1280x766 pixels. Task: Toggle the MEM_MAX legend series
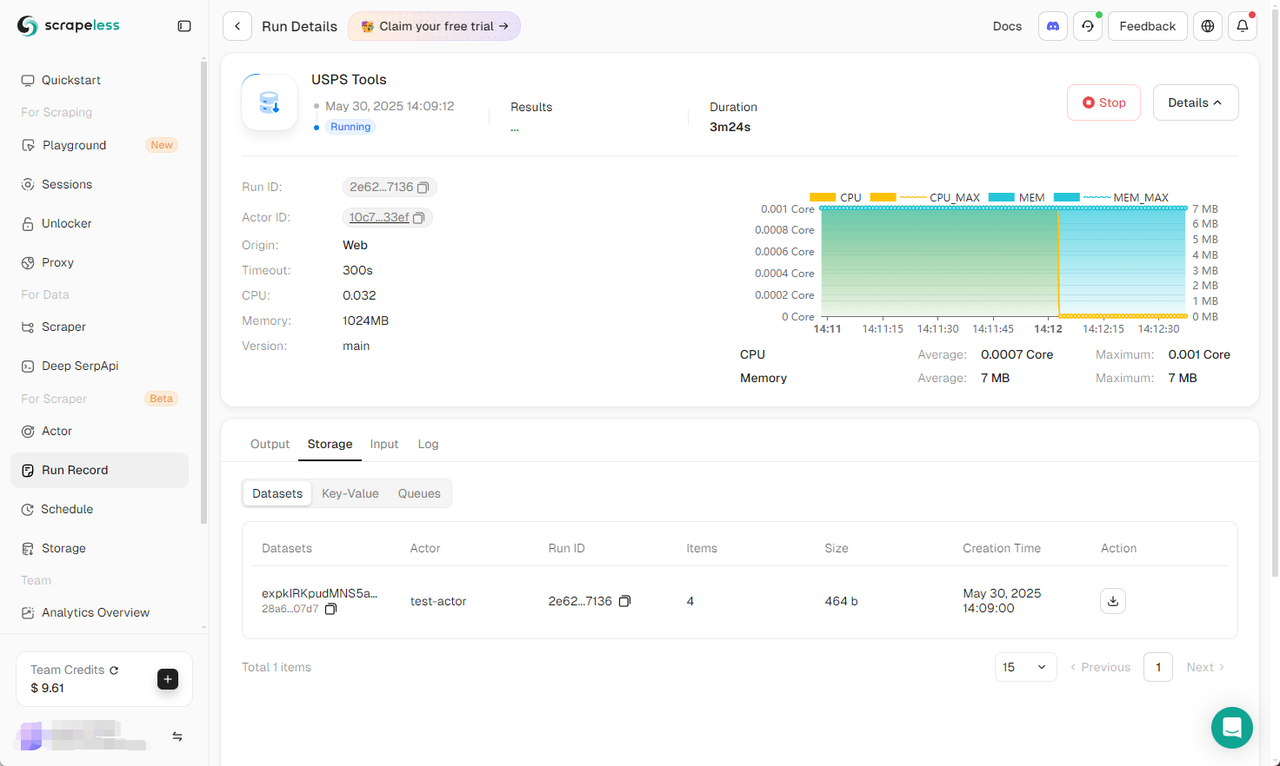coord(1112,197)
